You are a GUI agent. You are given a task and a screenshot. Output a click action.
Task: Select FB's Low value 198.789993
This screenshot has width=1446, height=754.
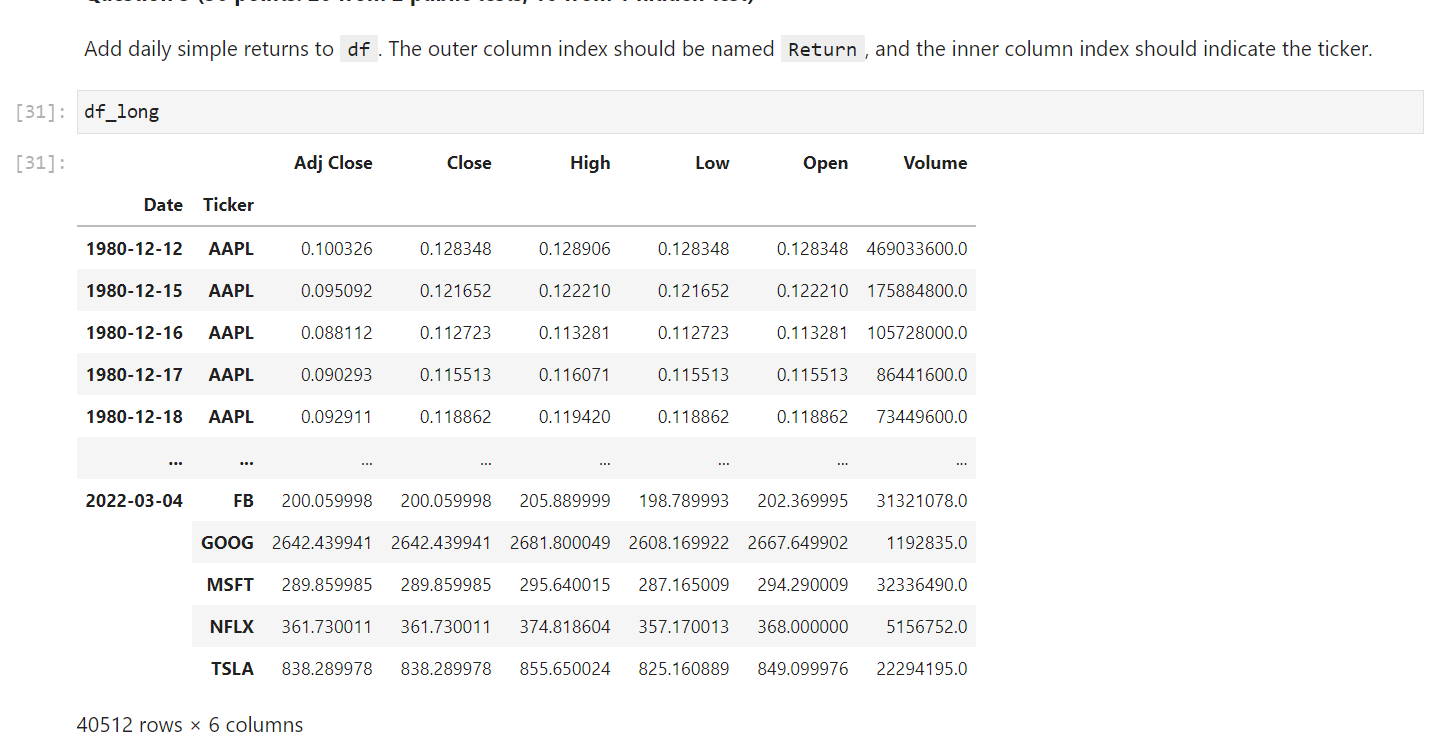point(684,501)
